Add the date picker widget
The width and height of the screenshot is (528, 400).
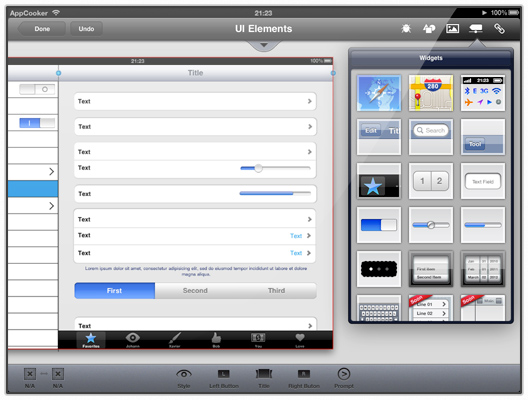483,269
